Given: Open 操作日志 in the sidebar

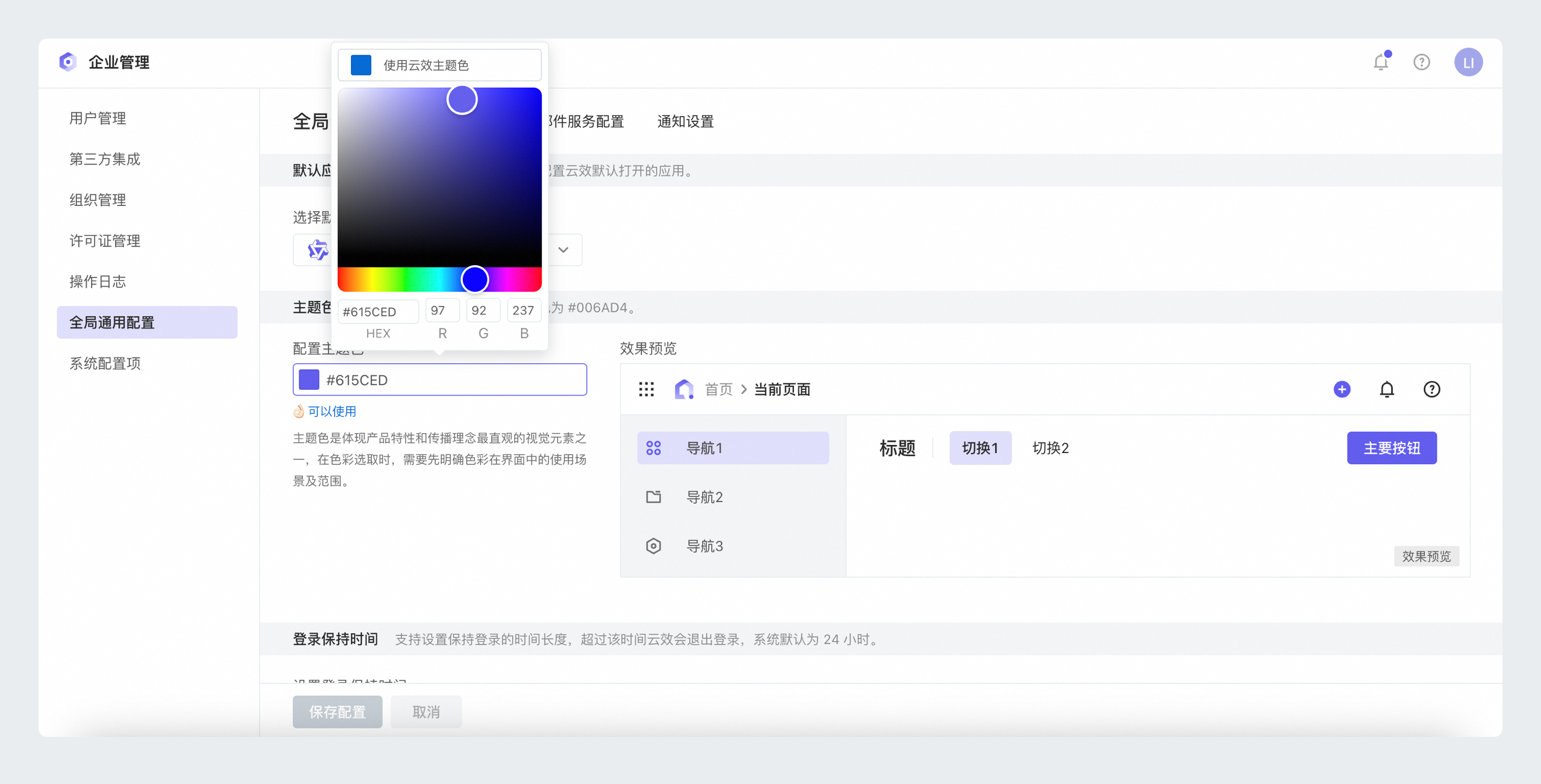Looking at the screenshot, I should coord(97,282).
